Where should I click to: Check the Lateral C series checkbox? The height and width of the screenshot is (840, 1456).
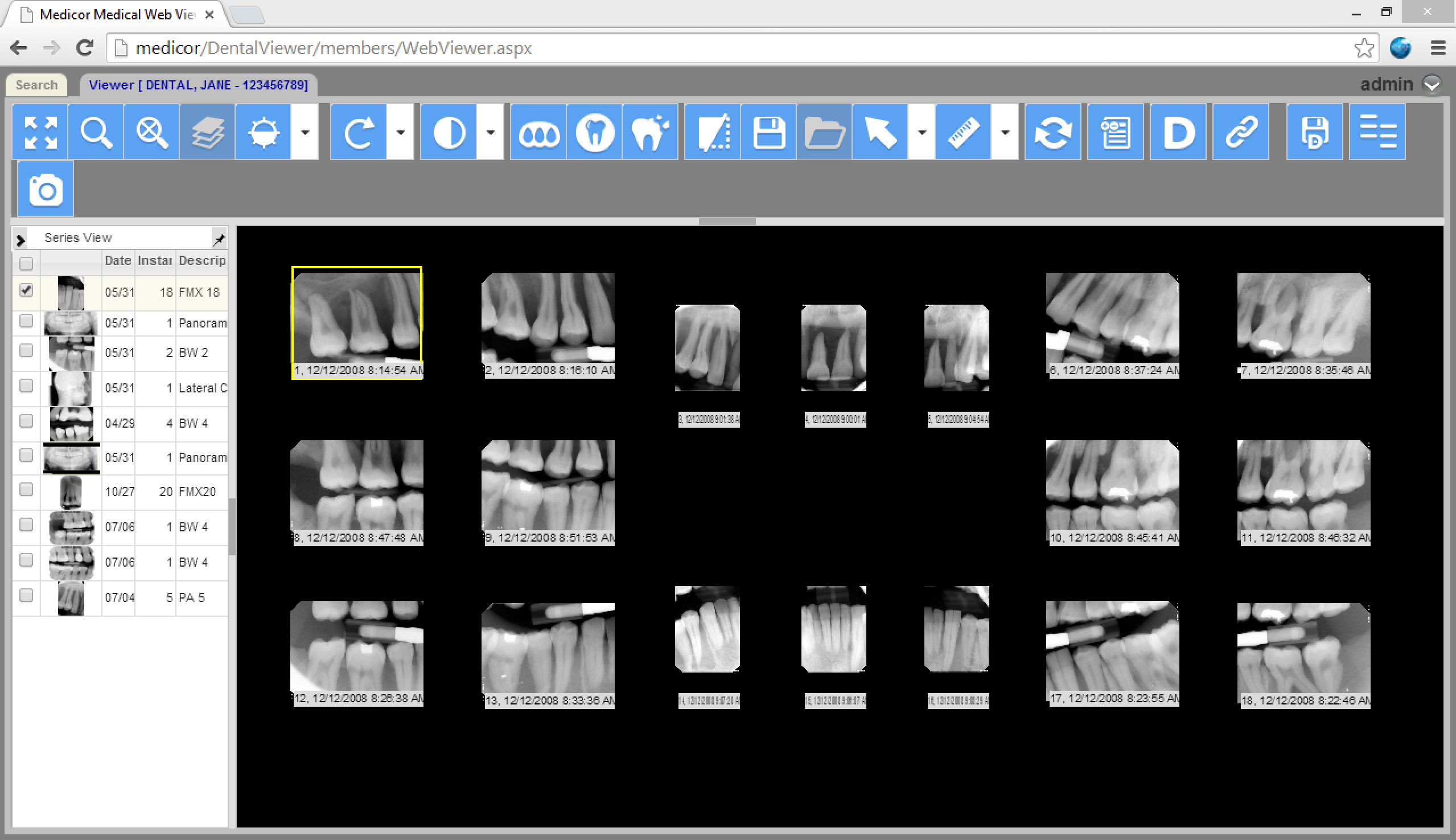26,386
